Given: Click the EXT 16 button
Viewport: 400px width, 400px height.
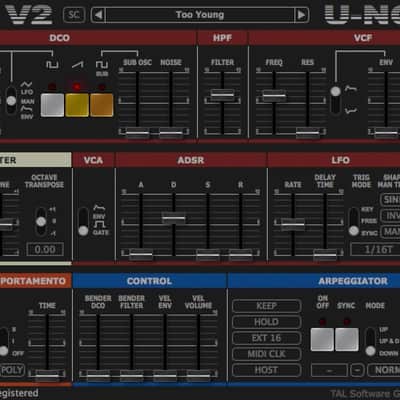Looking at the screenshot, I should point(267,338).
